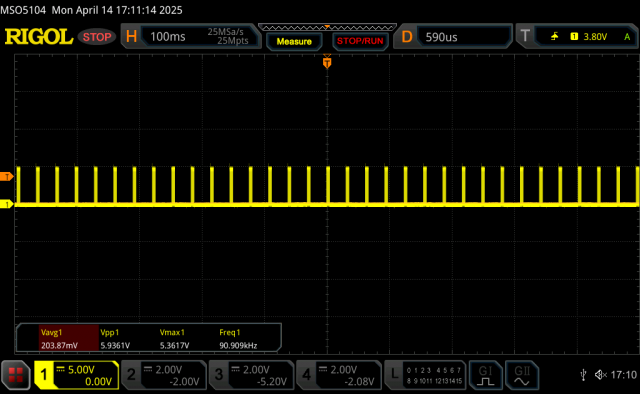The image size is (640, 394).
Task: Click the RIGOL logo
Action: coord(39,37)
